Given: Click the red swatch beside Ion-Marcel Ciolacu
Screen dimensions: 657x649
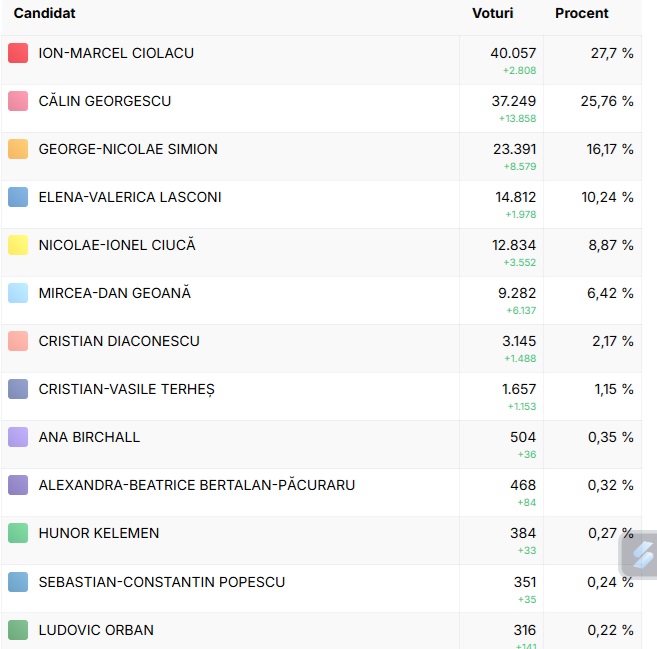Looking at the screenshot, I should pyautogui.click(x=18, y=53).
